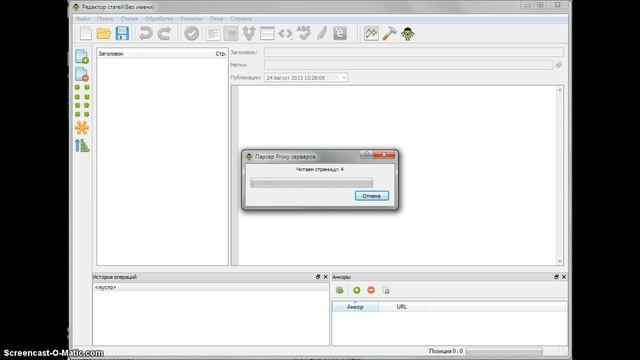Click the Позиция 0 : 0 status text
This screenshot has width=640, height=360.
pyautogui.click(x=446, y=351)
